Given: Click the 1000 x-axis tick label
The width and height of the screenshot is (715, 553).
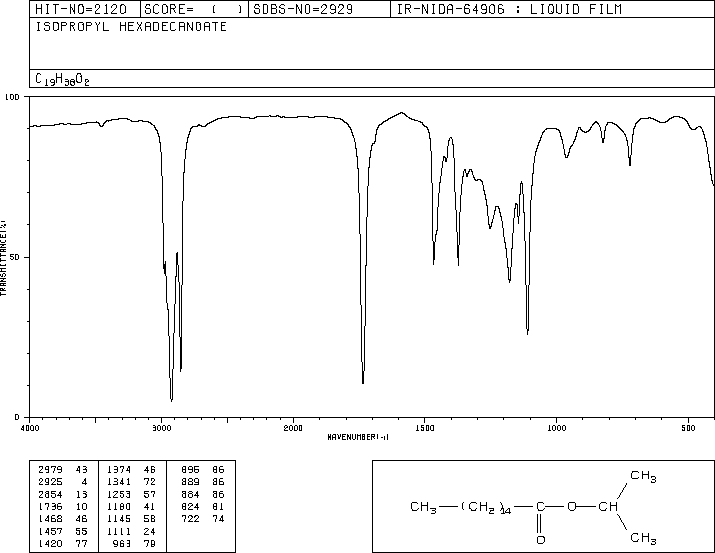Looking at the screenshot, I should [x=556, y=428].
